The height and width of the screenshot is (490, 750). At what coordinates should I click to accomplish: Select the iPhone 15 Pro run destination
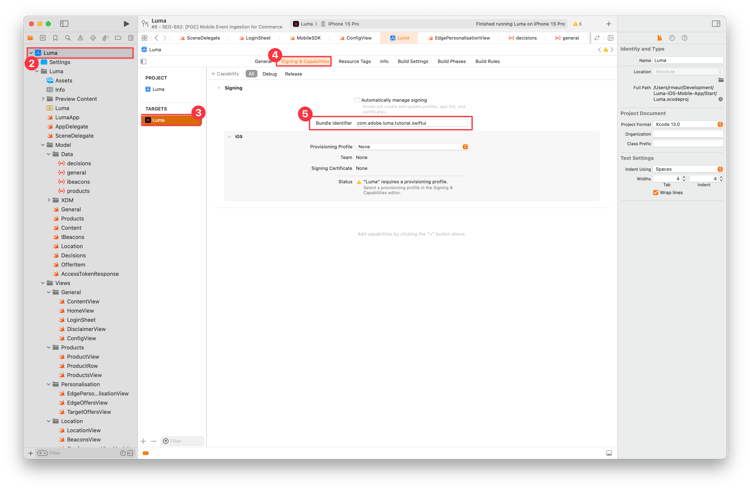(x=340, y=24)
